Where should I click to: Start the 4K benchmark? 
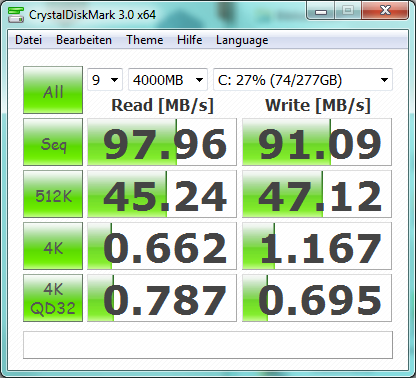coord(53,246)
